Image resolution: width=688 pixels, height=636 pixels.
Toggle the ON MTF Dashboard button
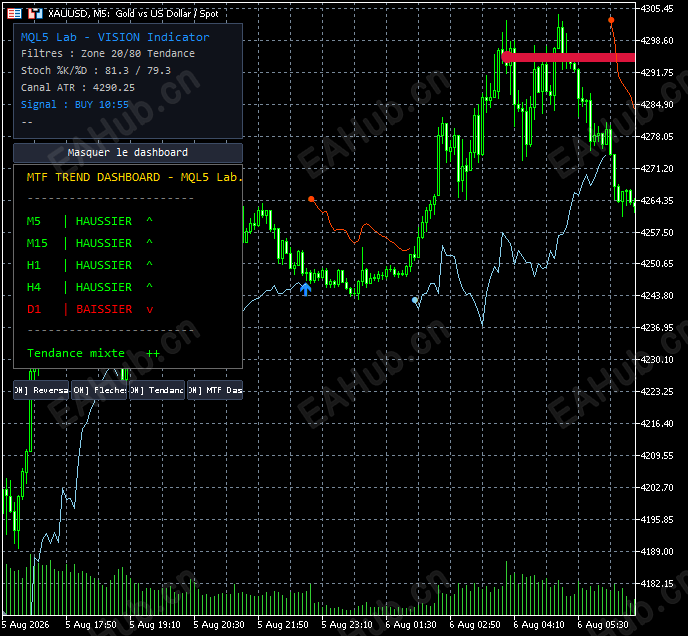[215, 390]
